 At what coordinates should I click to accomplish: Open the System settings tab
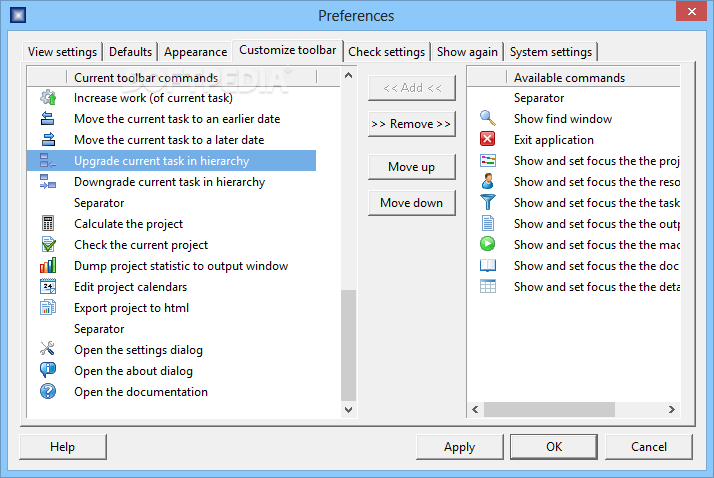551,52
